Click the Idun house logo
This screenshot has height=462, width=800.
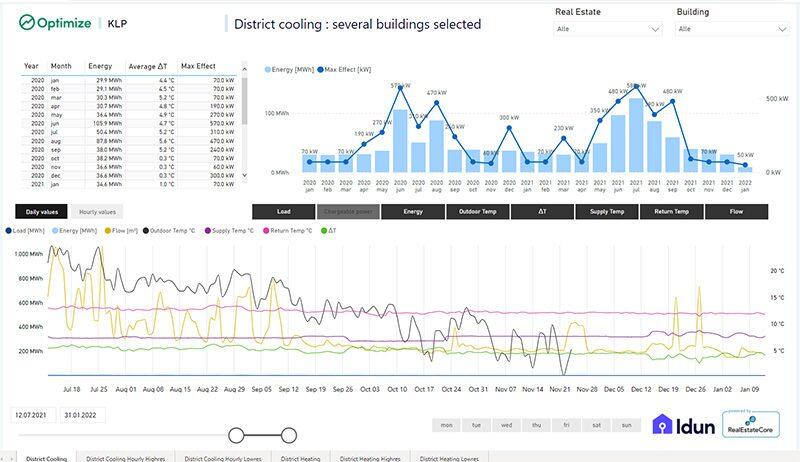coord(662,424)
